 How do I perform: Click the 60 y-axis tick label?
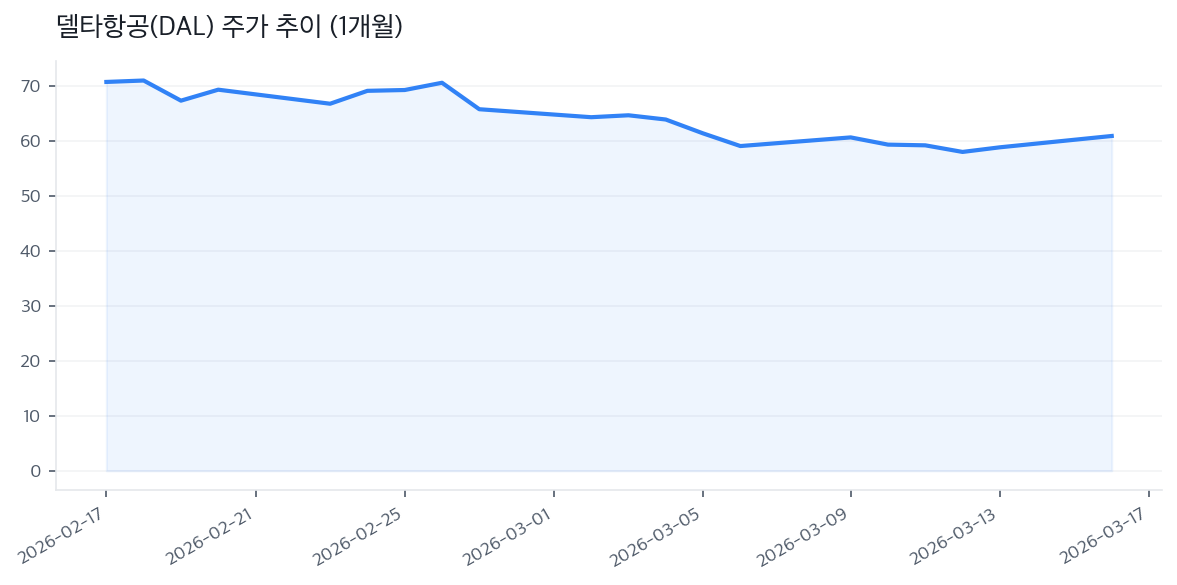30,141
